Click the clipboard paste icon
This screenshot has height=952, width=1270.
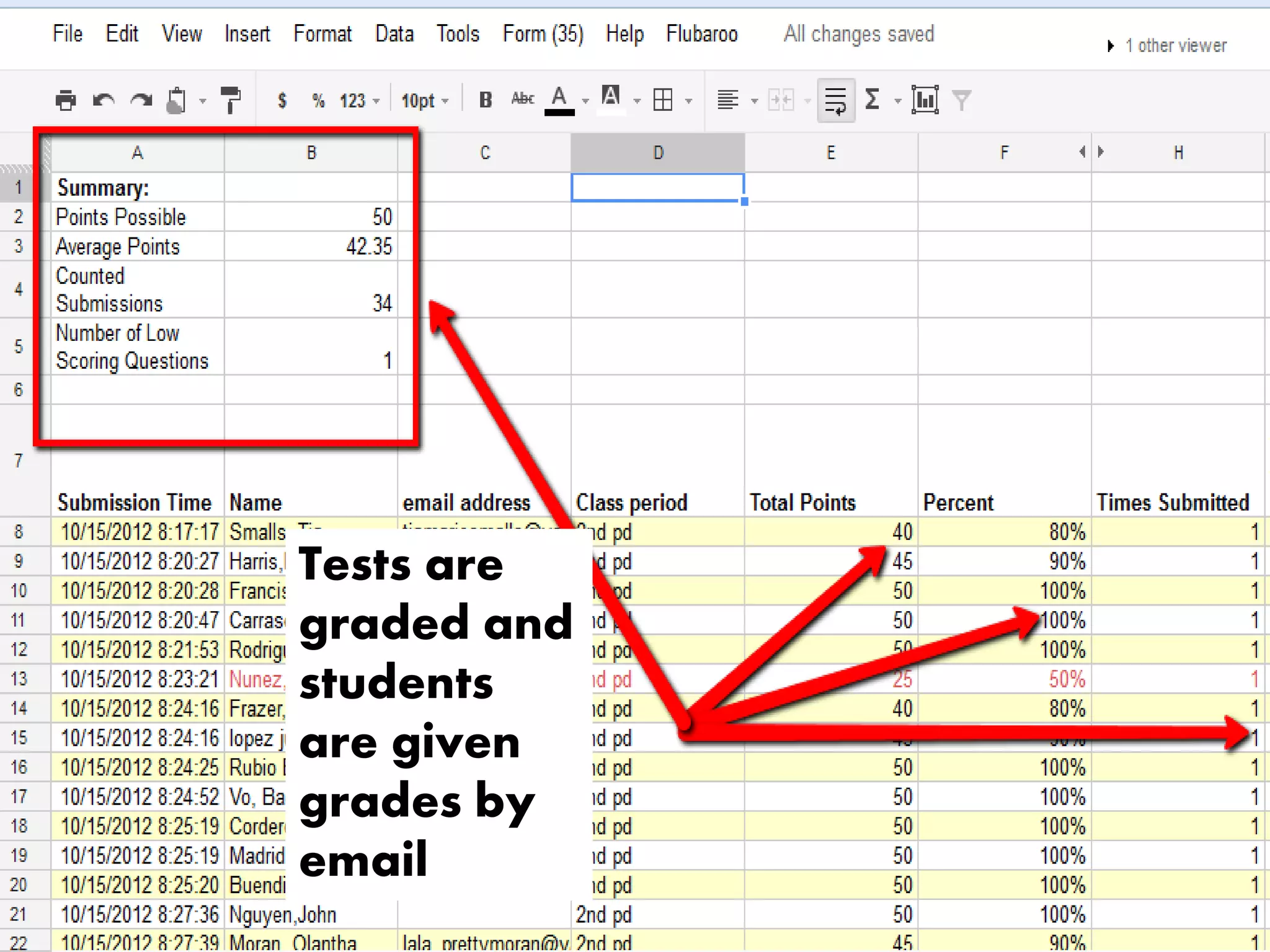[177, 100]
